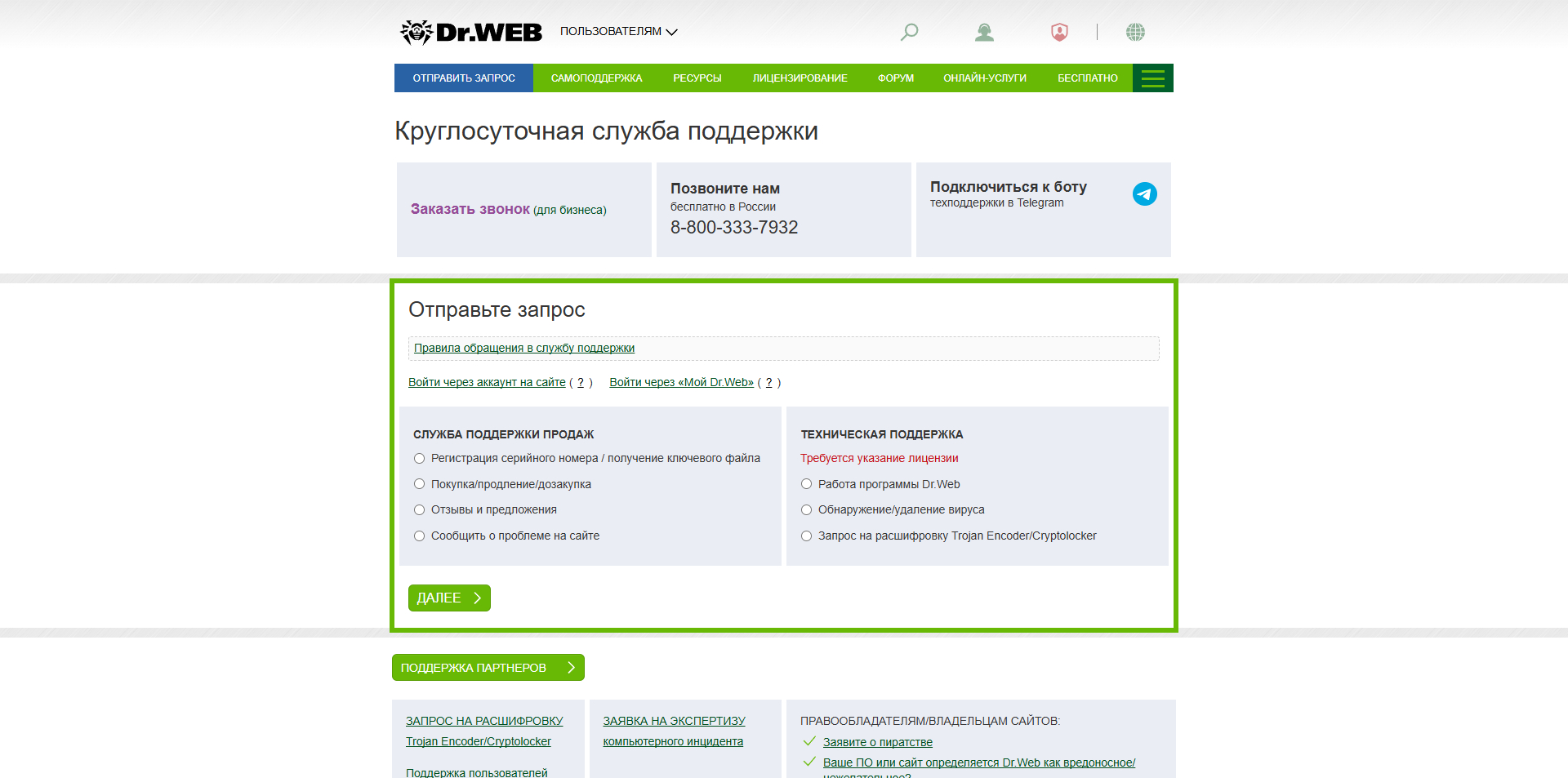Select the Работа программы Dr.Web radio button

point(806,483)
